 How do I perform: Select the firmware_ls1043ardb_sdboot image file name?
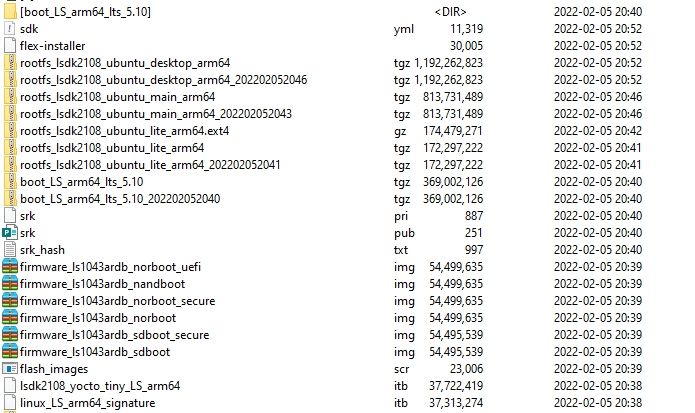coord(94,351)
